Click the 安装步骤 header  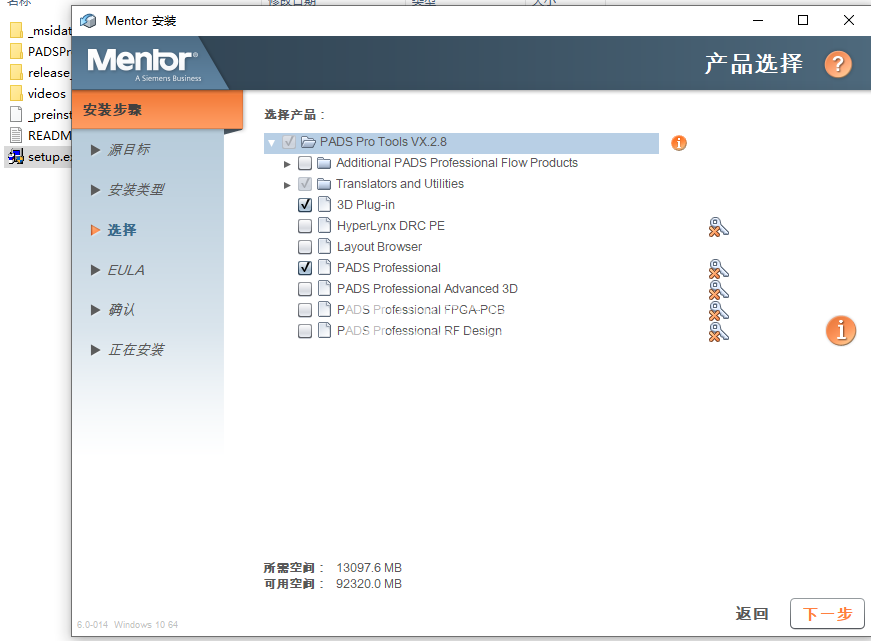158,110
